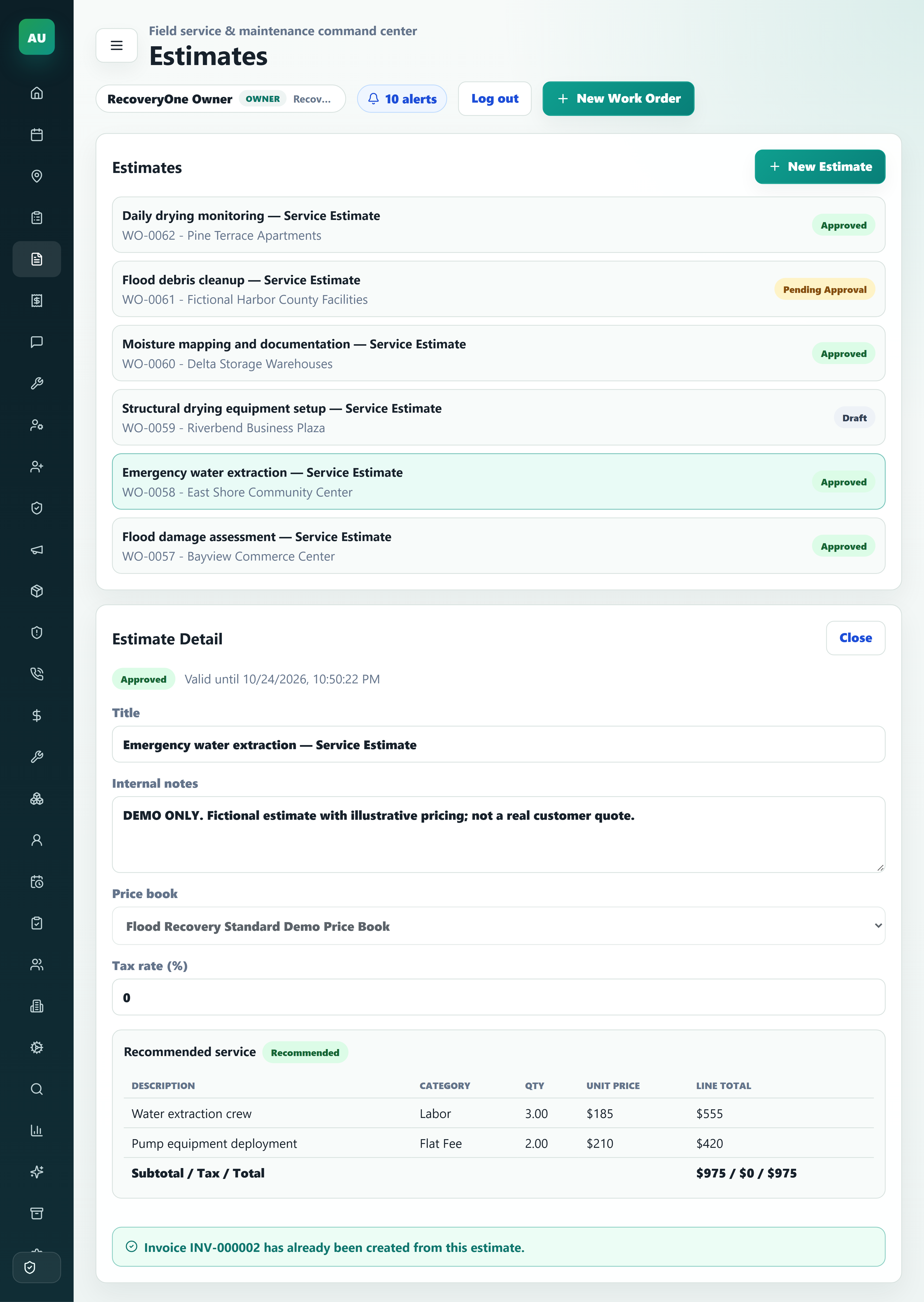Open the add-user icon in sidebar
The width and height of the screenshot is (924, 1302).
click(36, 466)
